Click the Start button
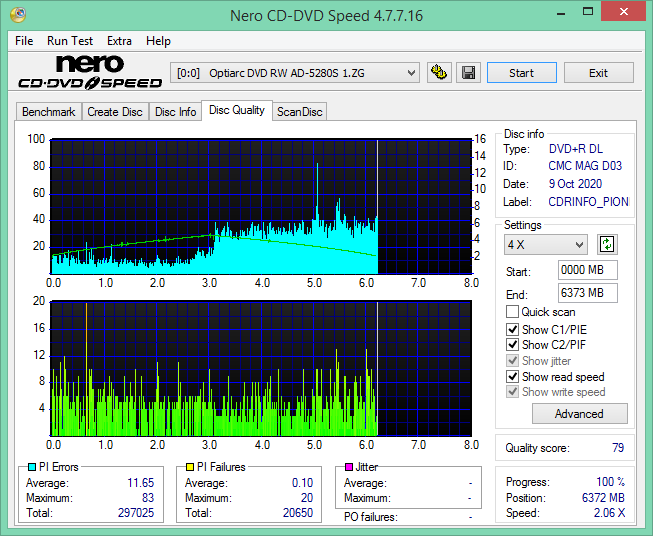The width and height of the screenshot is (653, 536). [x=522, y=73]
